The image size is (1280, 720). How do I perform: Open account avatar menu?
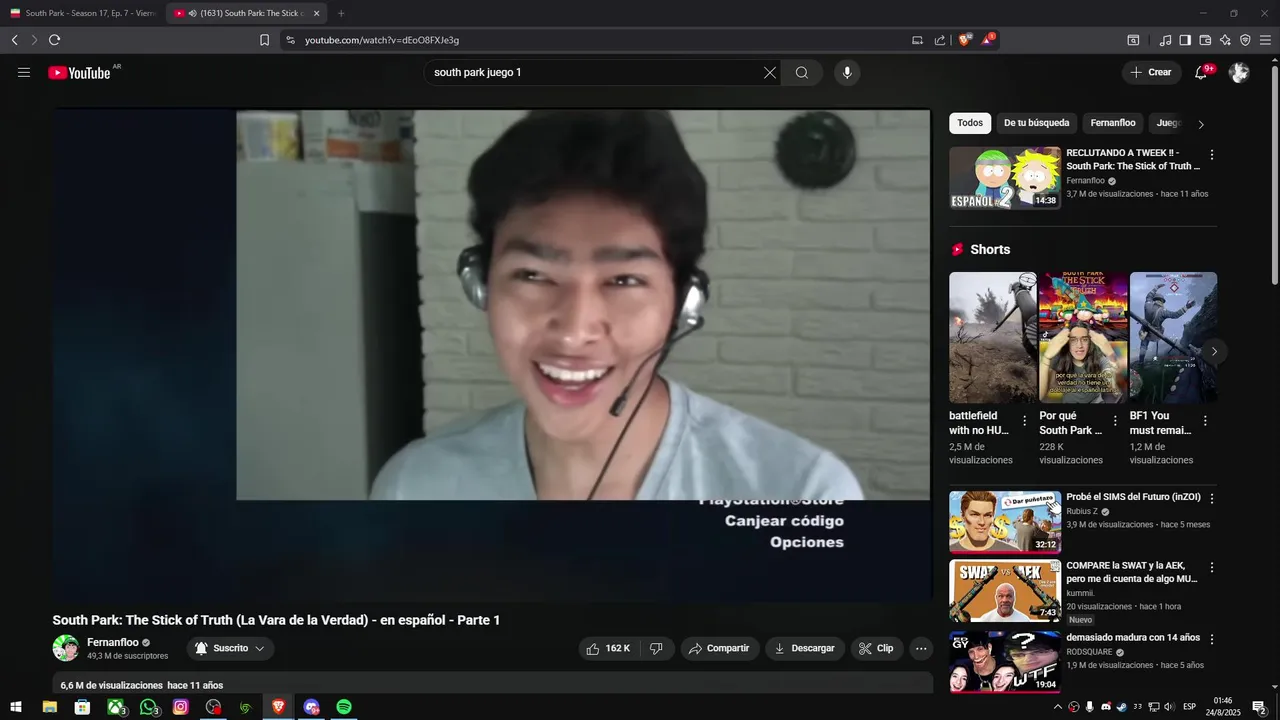[x=1239, y=72]
